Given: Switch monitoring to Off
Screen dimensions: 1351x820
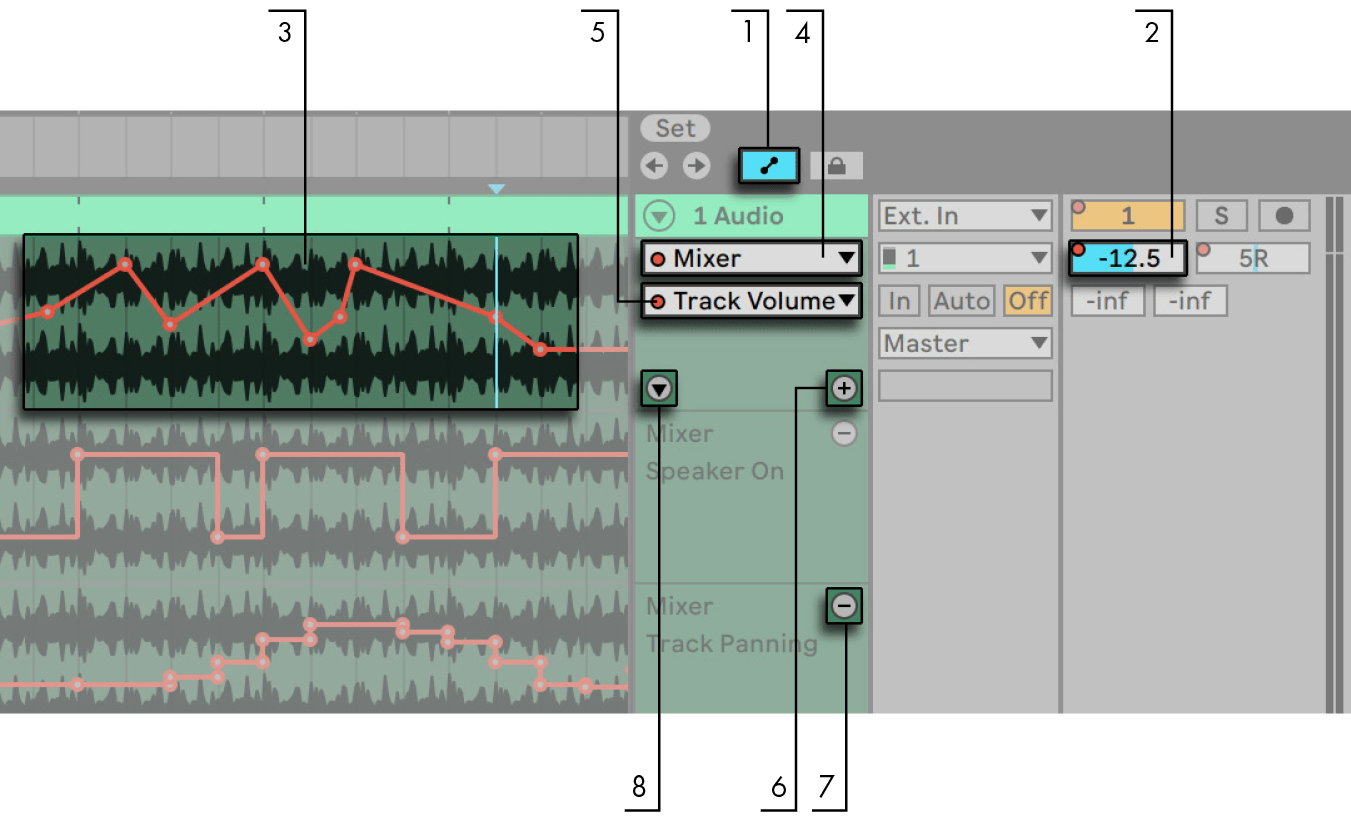Looking at the screenshot, I should 1027,300.
